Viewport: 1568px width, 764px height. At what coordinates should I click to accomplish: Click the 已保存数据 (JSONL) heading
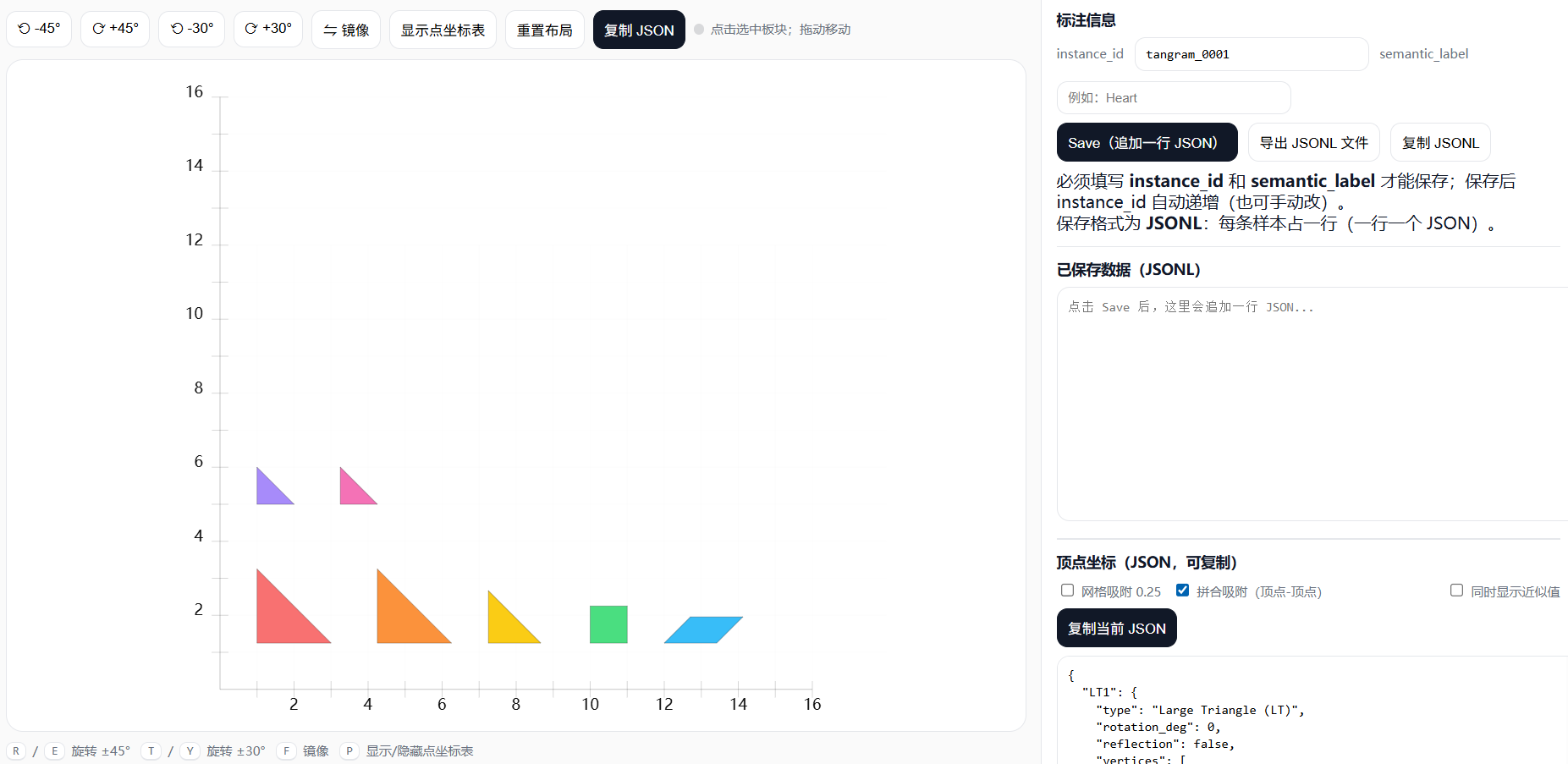click(x=1128, y=270)
